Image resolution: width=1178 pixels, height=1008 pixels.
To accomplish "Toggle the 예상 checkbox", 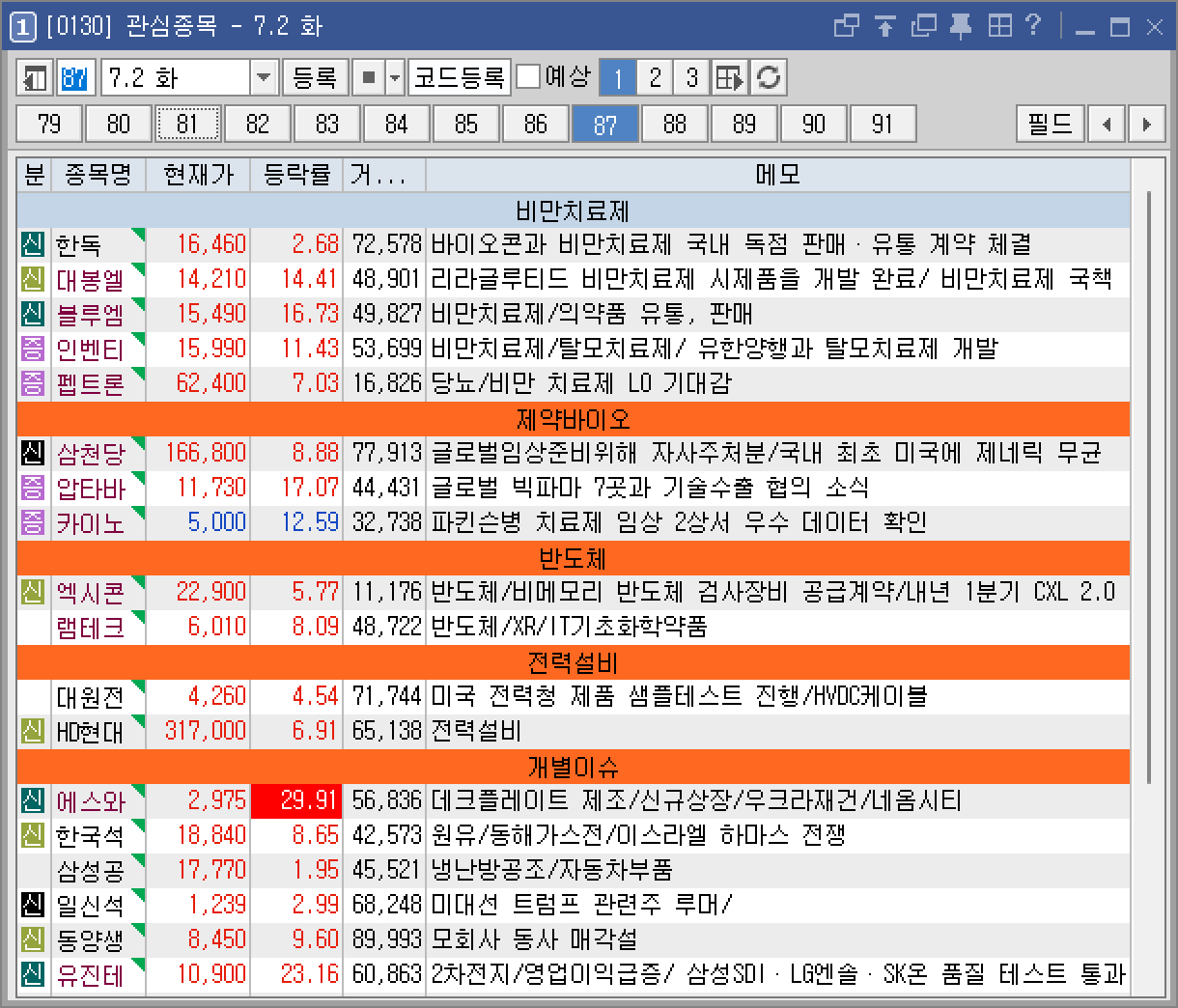I will (x=528, y=77).
